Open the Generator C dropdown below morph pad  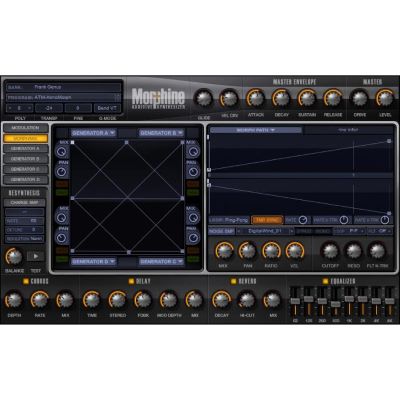pyautogui.click(x=161, y=262)
